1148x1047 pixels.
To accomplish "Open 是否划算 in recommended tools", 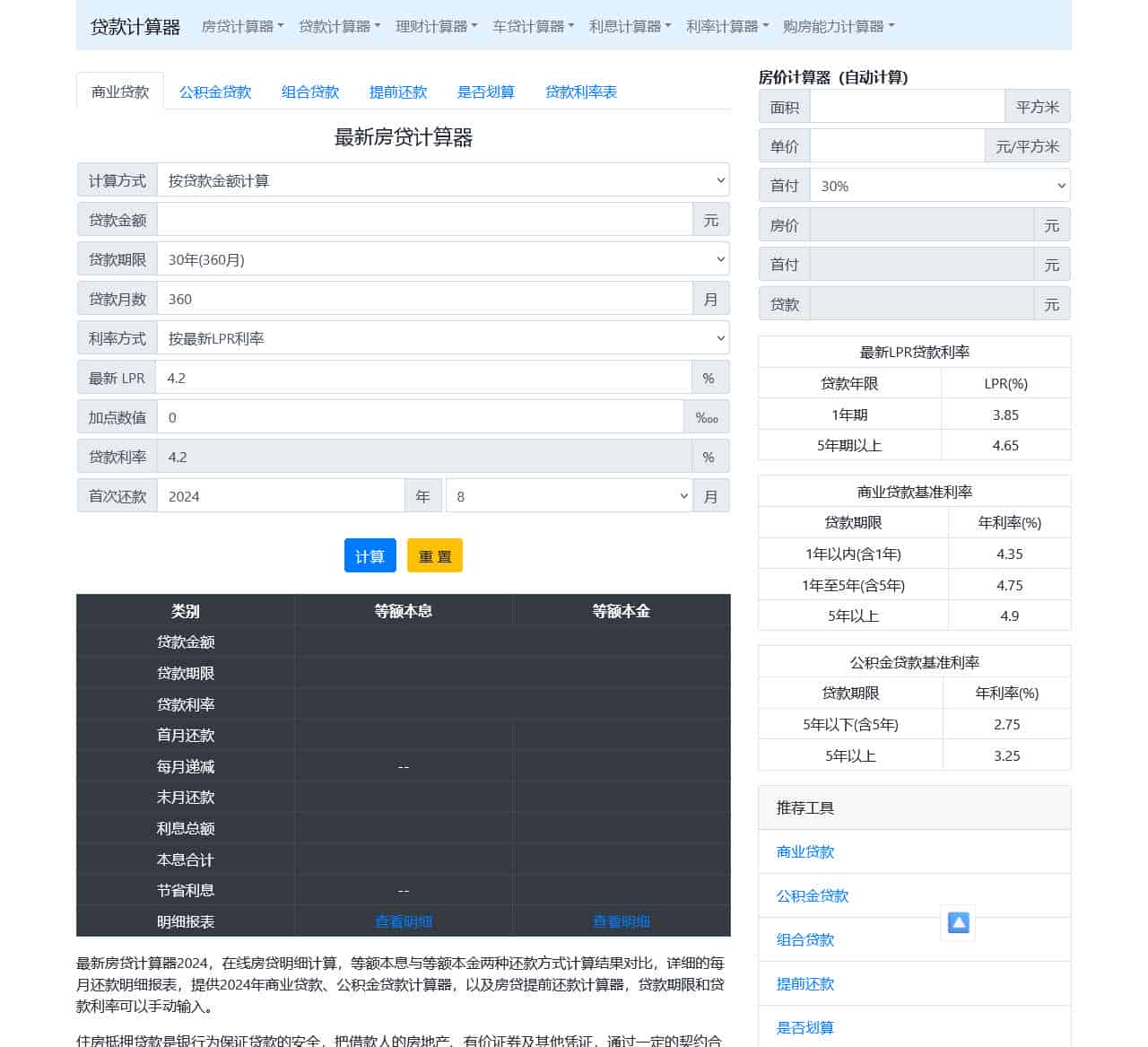I will click(805, 1027).
